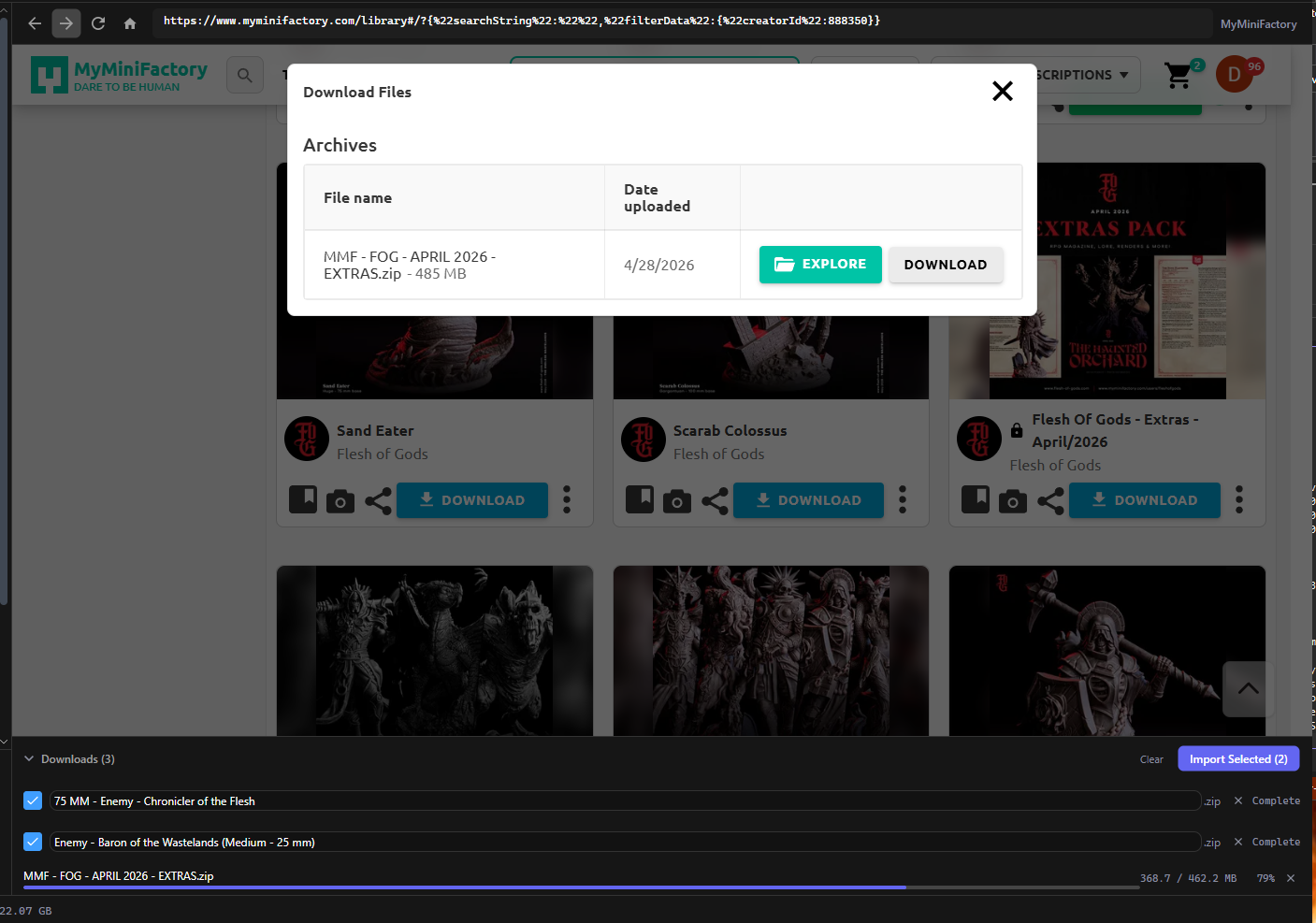Open Flesh Of Gods - Extras title link
Viewport: 1316px width, 923px height.
pos(1115,431)
